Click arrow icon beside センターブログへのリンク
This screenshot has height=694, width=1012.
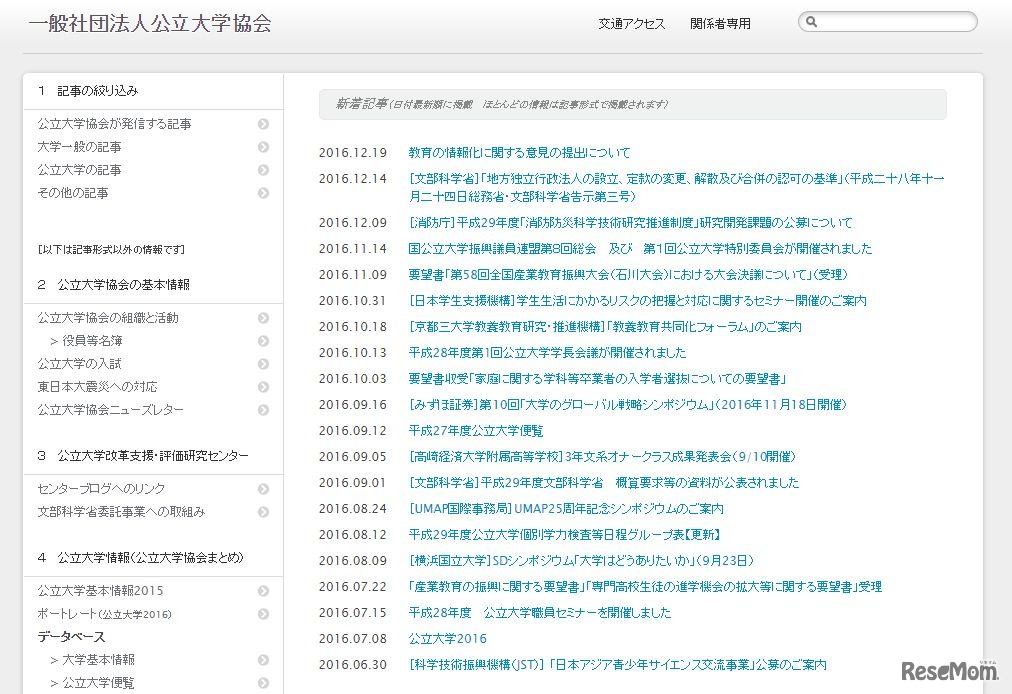263,489
